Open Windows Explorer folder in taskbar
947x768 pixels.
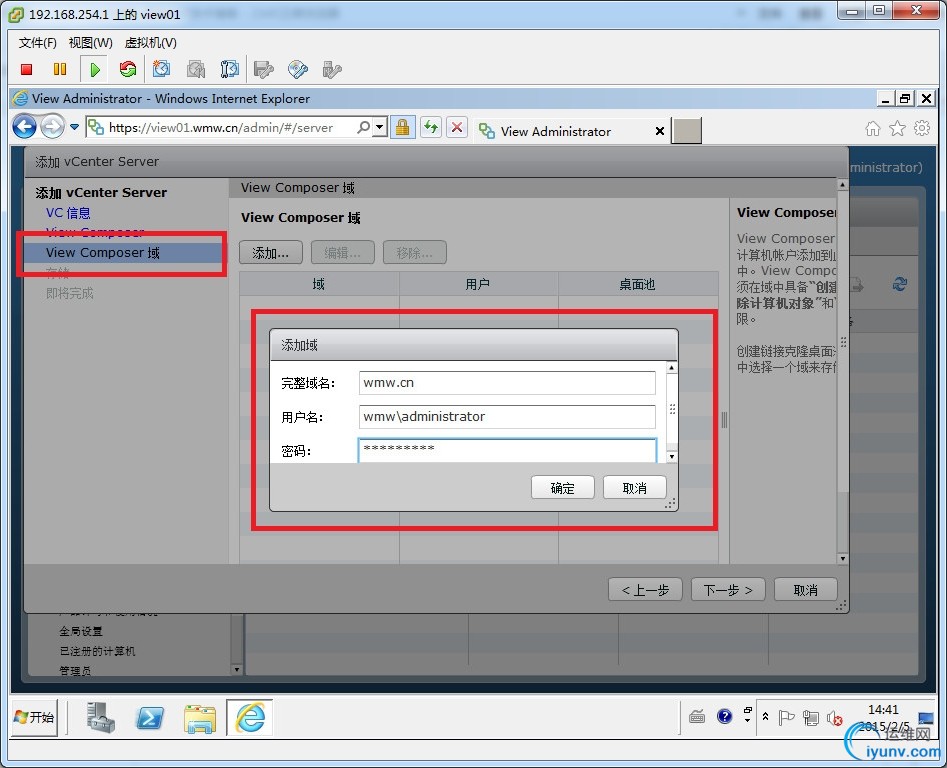[200, 718]
